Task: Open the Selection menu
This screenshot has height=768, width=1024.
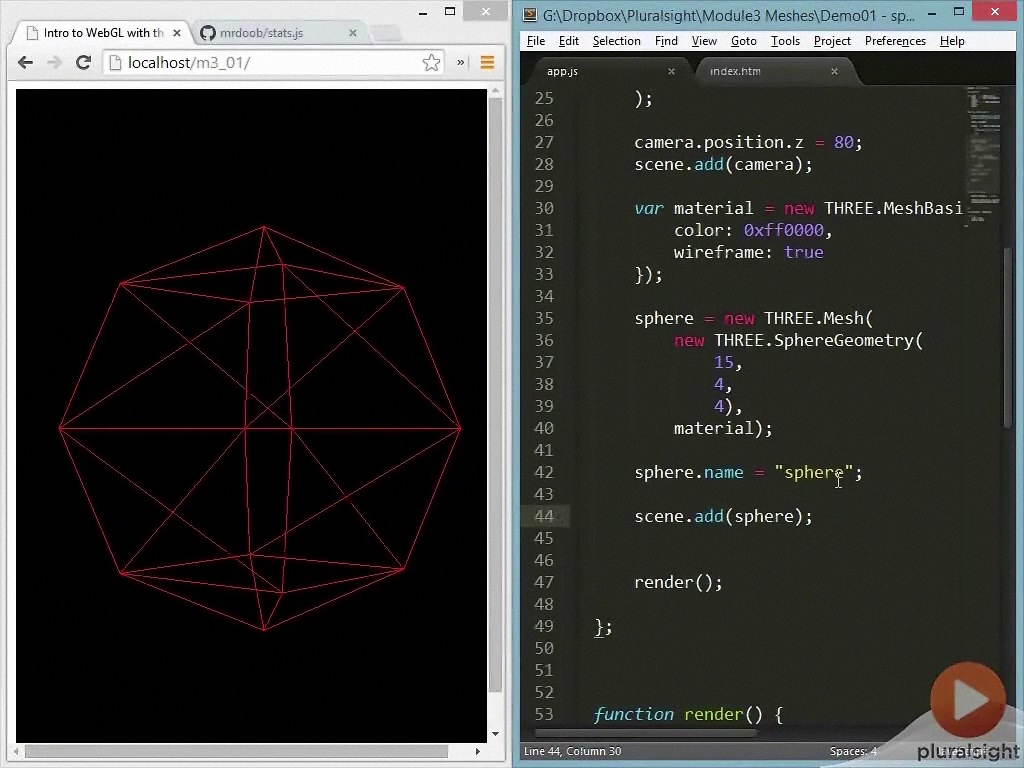Action: pyautogui.click(x=616, y=41)
